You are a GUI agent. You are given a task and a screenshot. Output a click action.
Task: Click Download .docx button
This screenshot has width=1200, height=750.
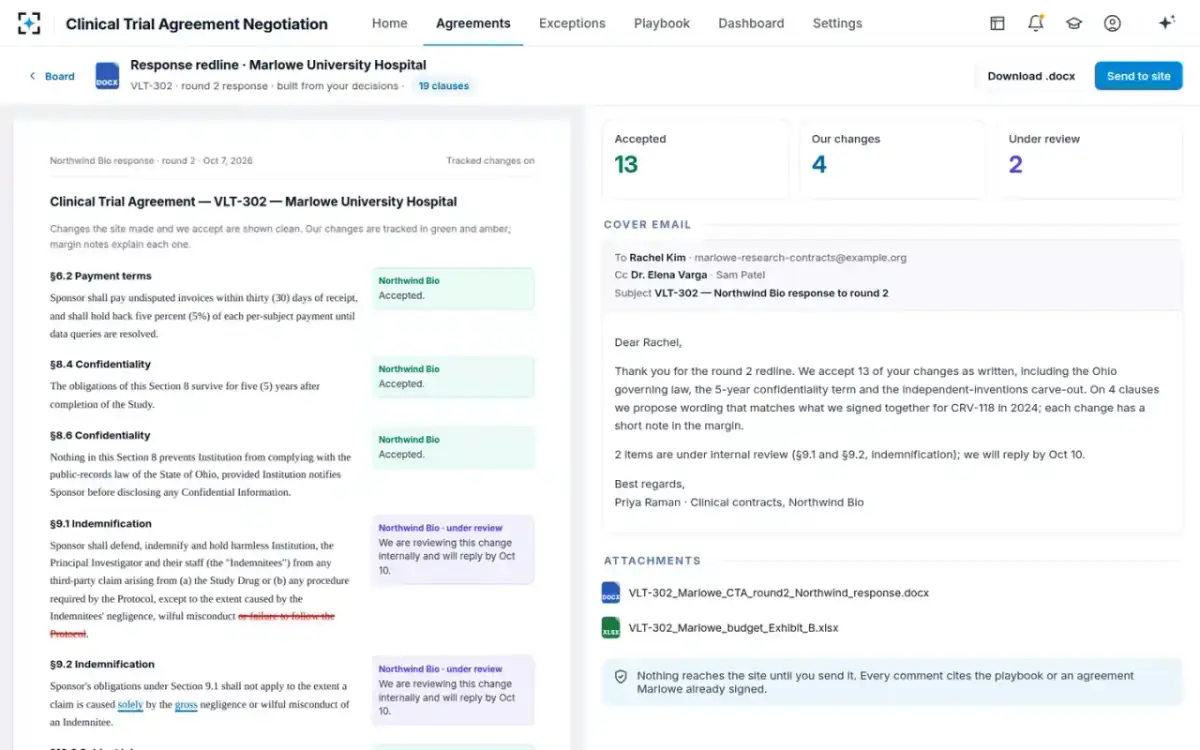tap(1031, 76)
